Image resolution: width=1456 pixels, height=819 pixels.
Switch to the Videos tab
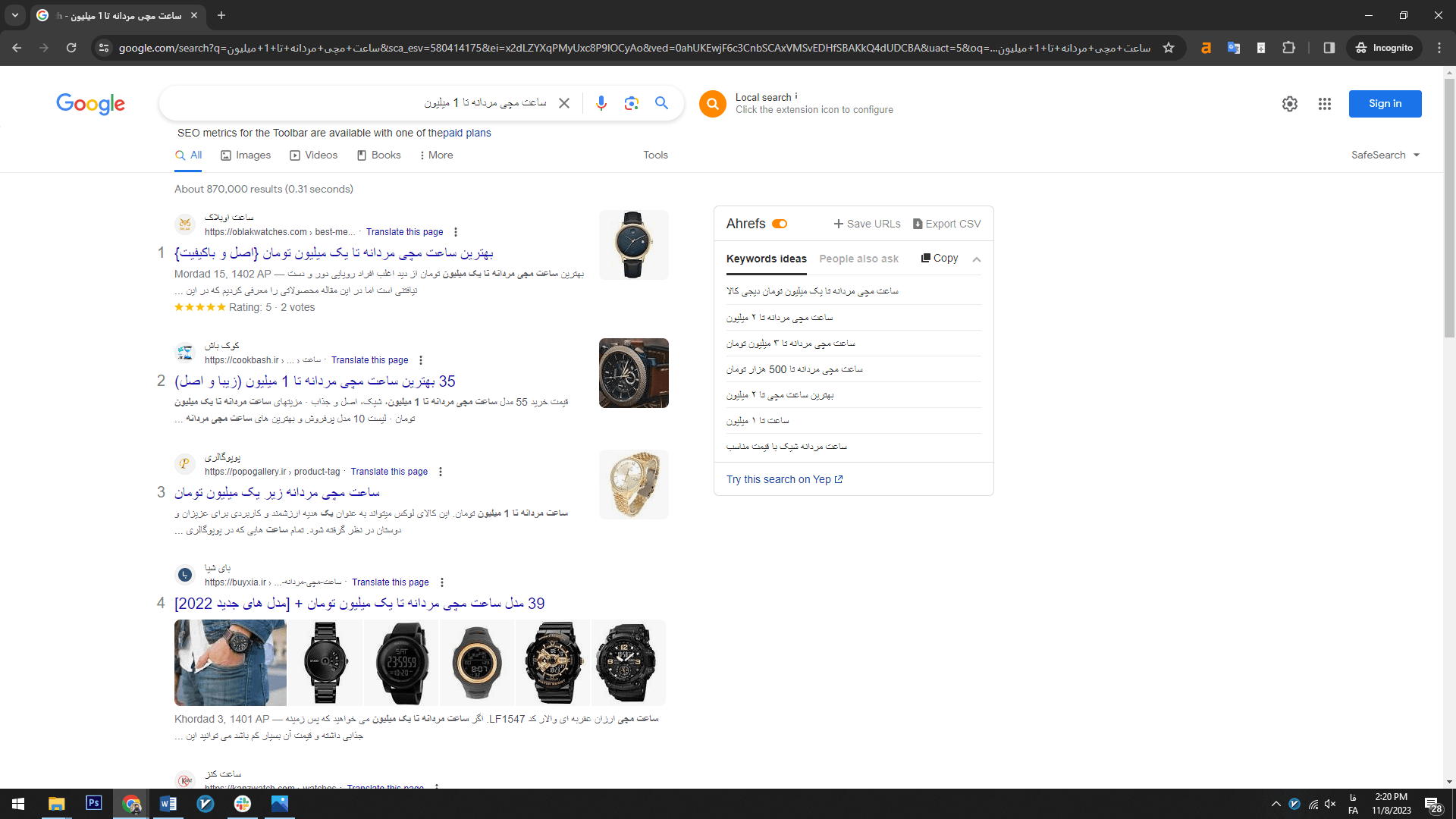[x=314, y=155]
